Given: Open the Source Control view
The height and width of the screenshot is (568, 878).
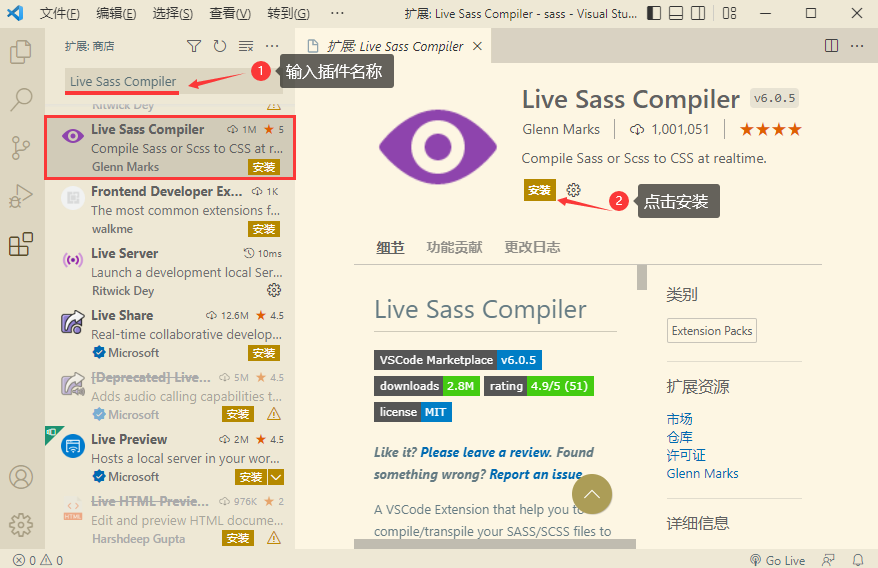Looking at the screenshot, I should click(x=21, y=148).
